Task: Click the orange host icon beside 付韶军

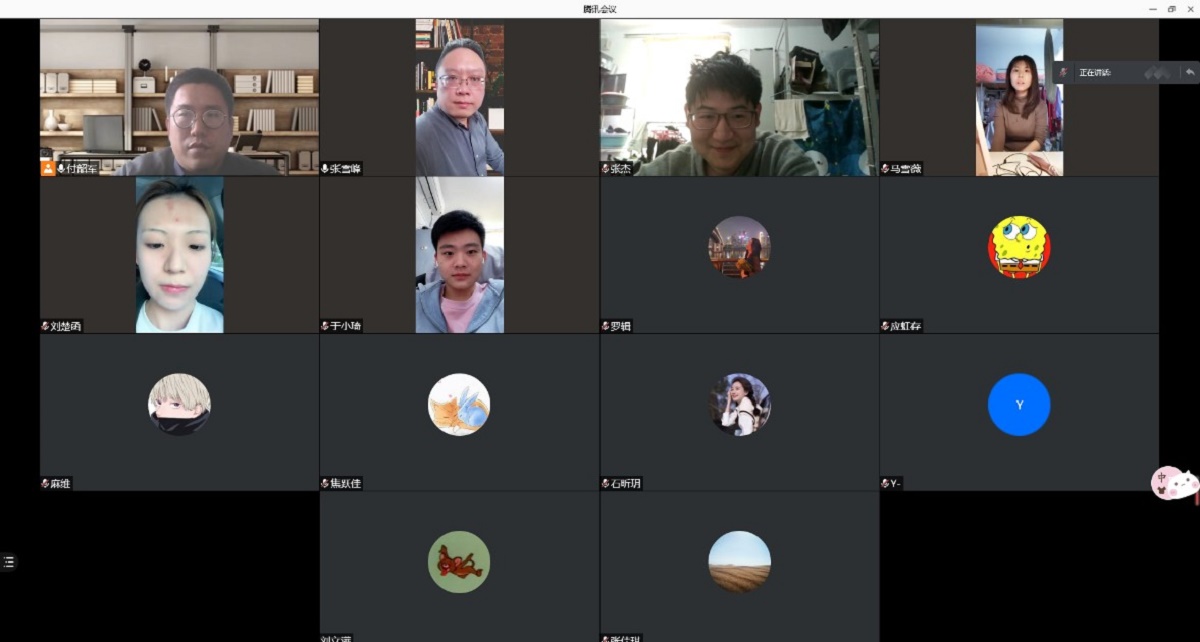Action: (x=48, y=168)
